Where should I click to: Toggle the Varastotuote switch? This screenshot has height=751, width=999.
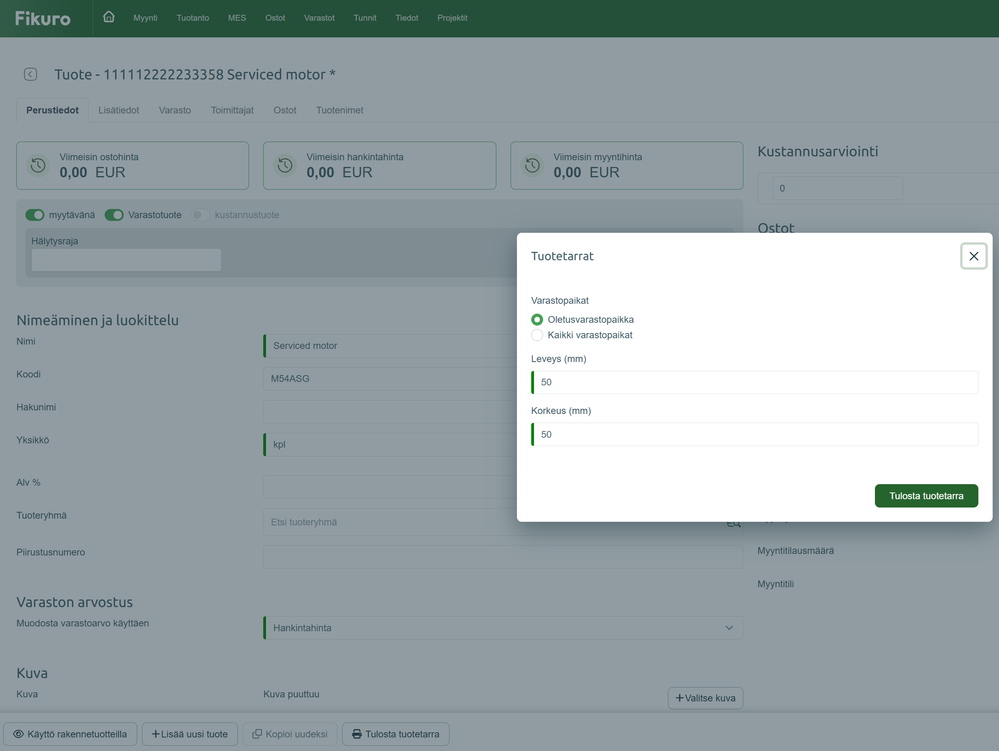[x=114, y=215]
